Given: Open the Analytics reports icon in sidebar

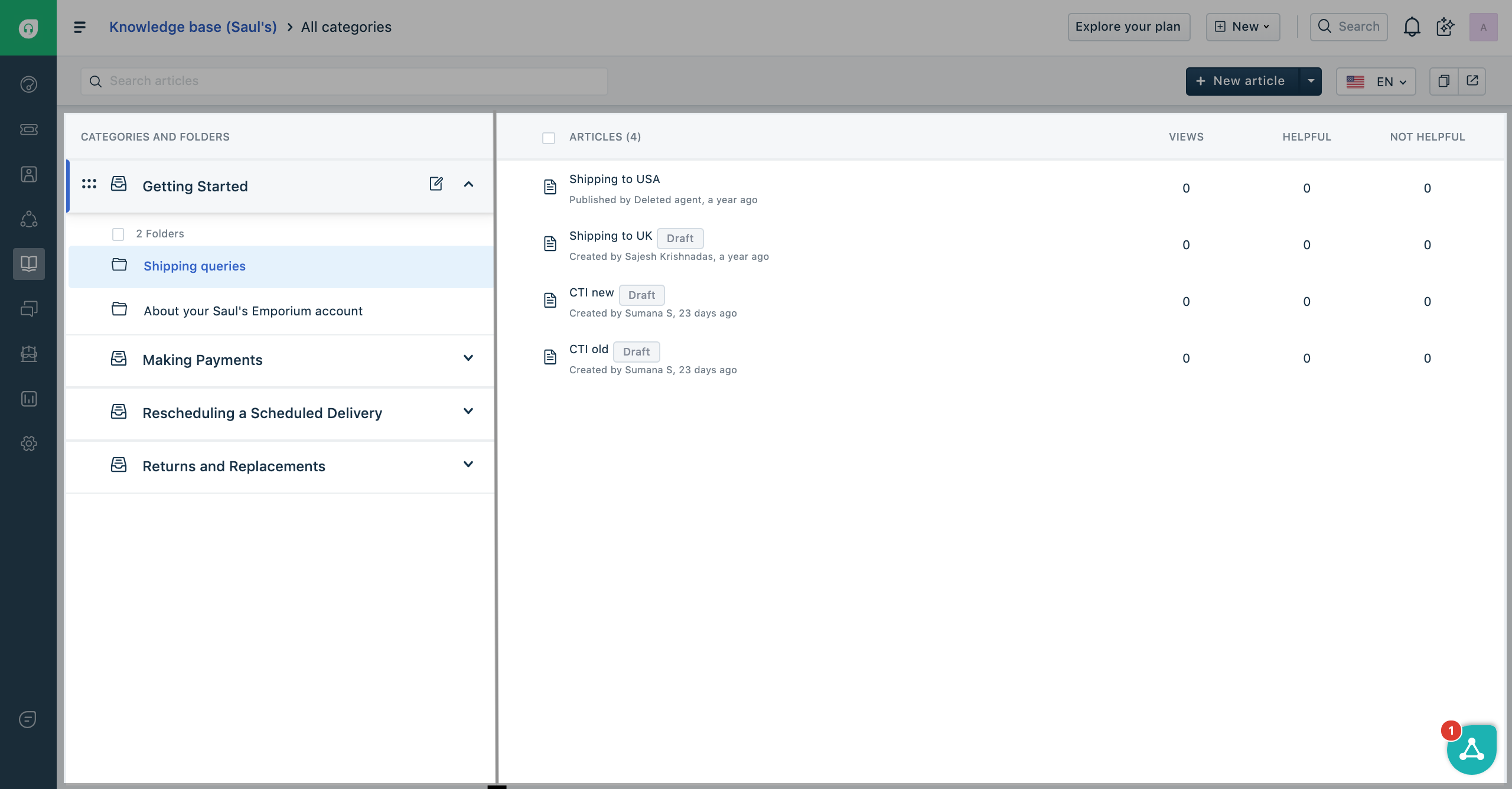Looking at the screenshot, I should (28, 399).
